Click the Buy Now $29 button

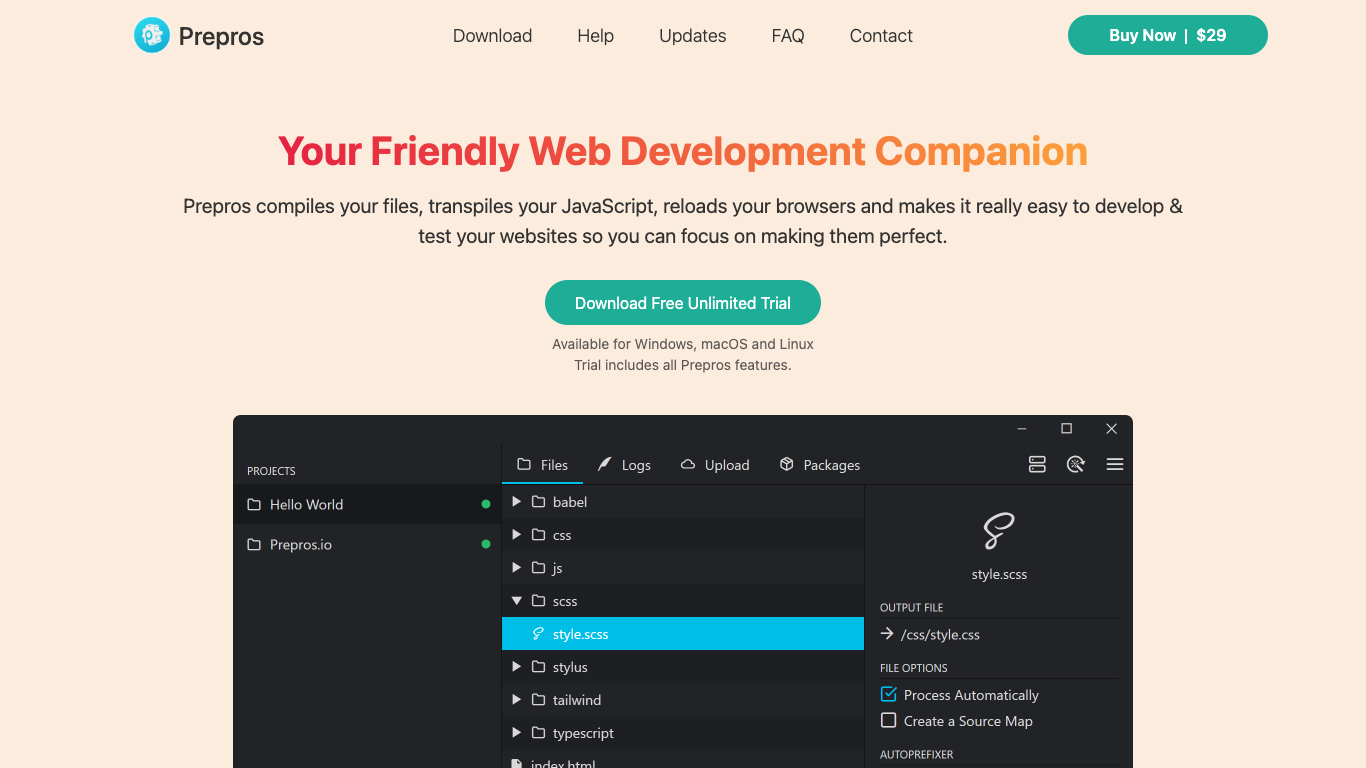(x=1168, y=35)
